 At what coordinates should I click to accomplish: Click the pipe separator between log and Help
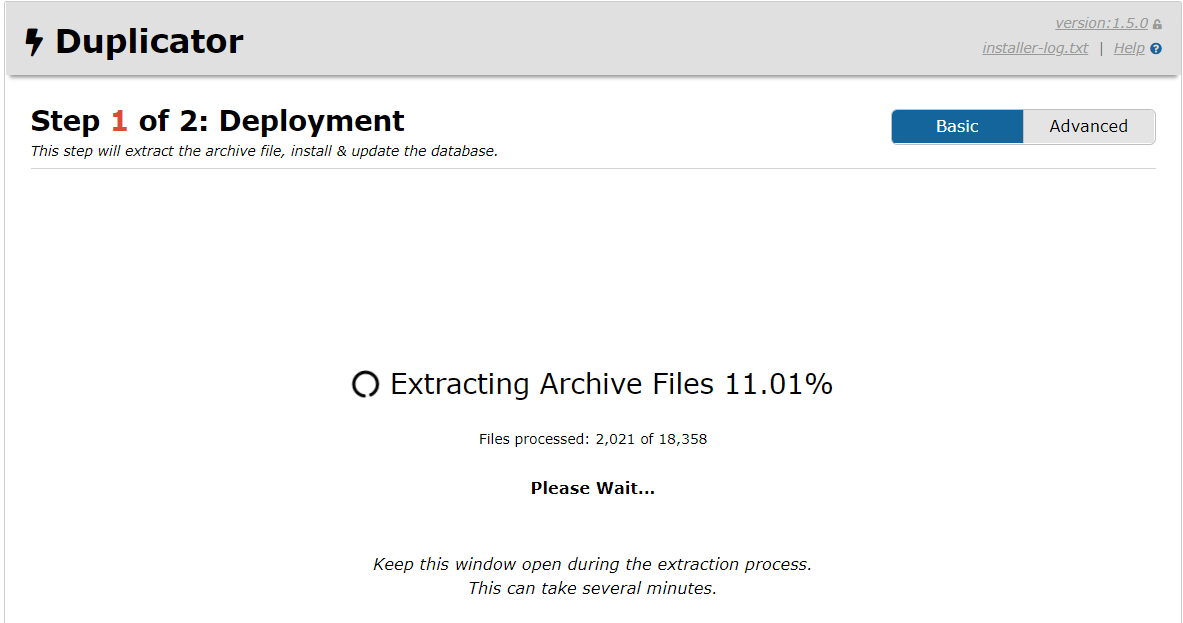click(x=1101, y=48)
